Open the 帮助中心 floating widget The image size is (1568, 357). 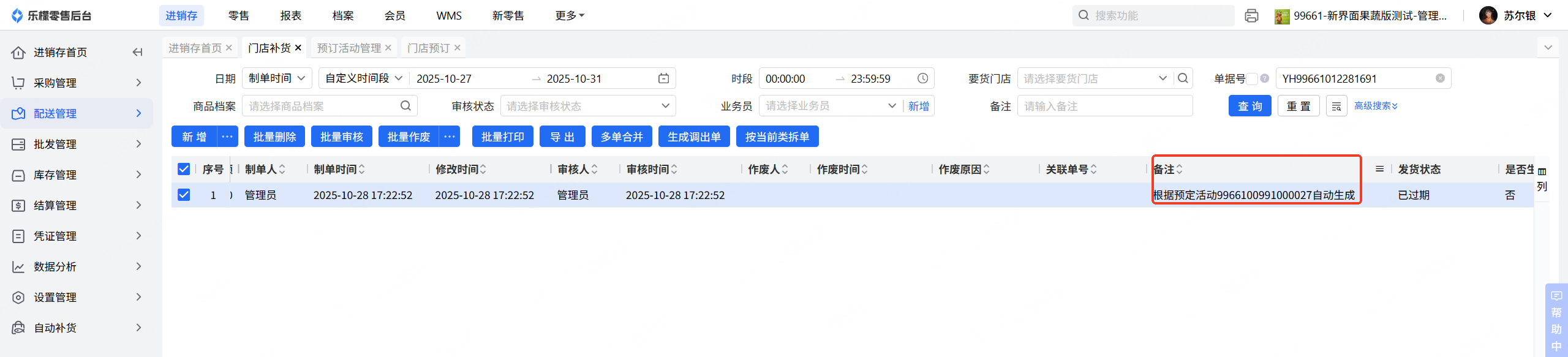tap(1556, 320)
